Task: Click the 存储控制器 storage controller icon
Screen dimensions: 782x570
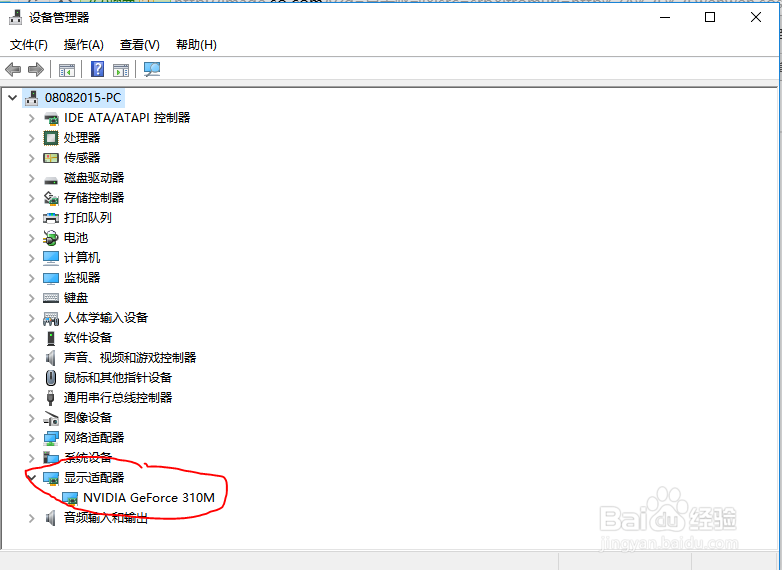Action: click(51, 198)
